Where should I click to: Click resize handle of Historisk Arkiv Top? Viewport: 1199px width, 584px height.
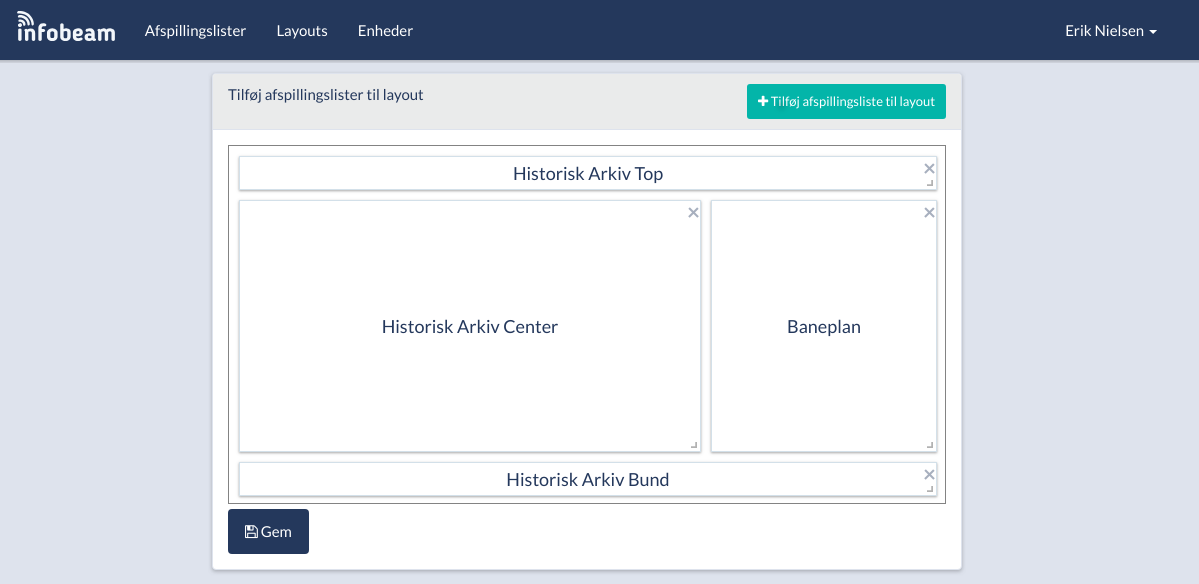tap(930, 183)
